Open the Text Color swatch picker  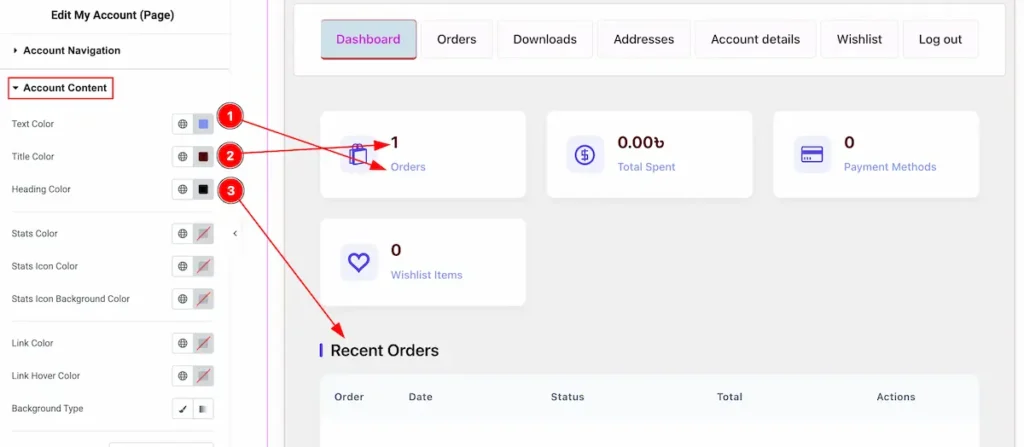click(203, 124)
